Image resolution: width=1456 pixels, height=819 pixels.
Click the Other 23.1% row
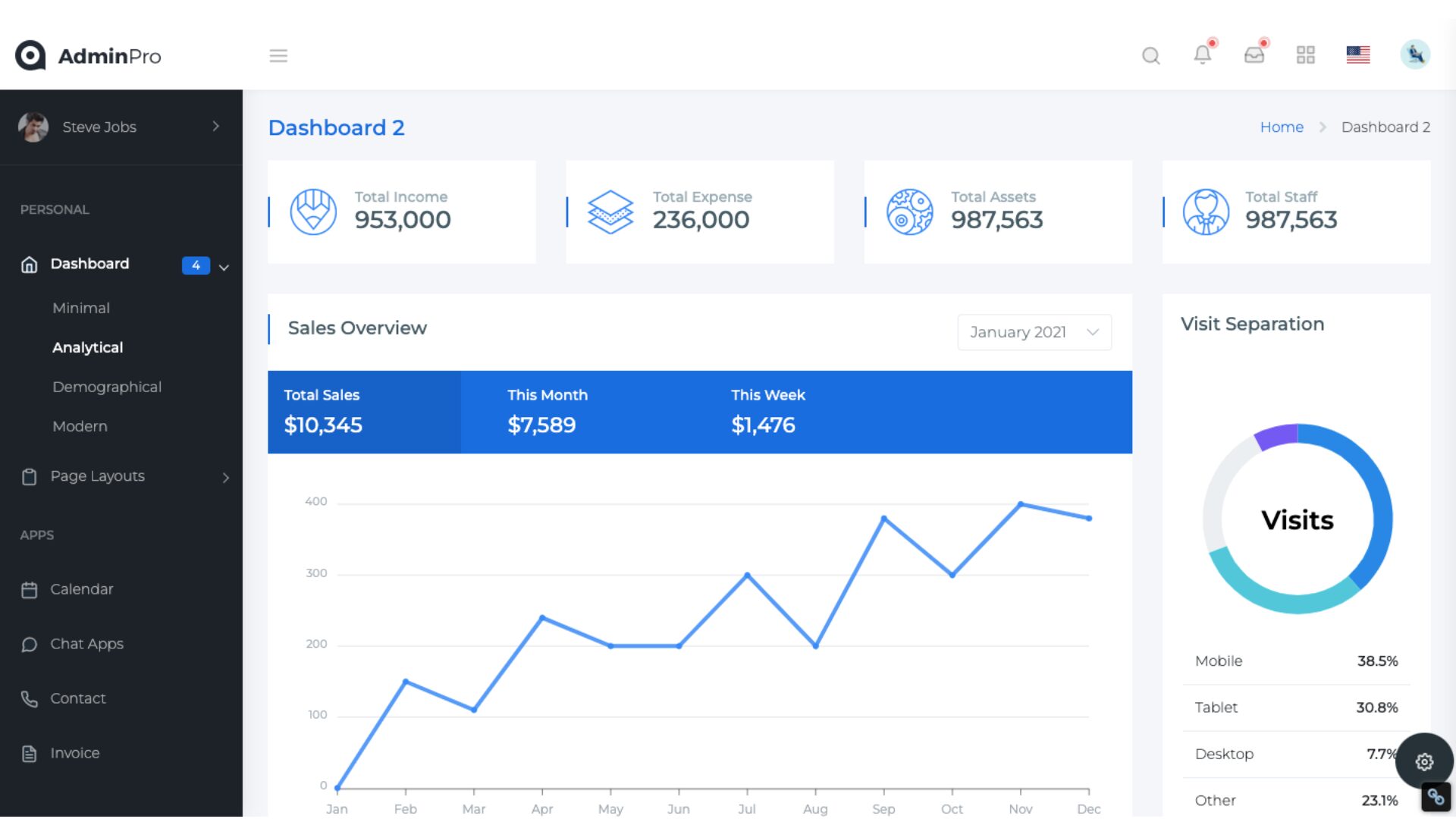click(x=1296, y=800)
